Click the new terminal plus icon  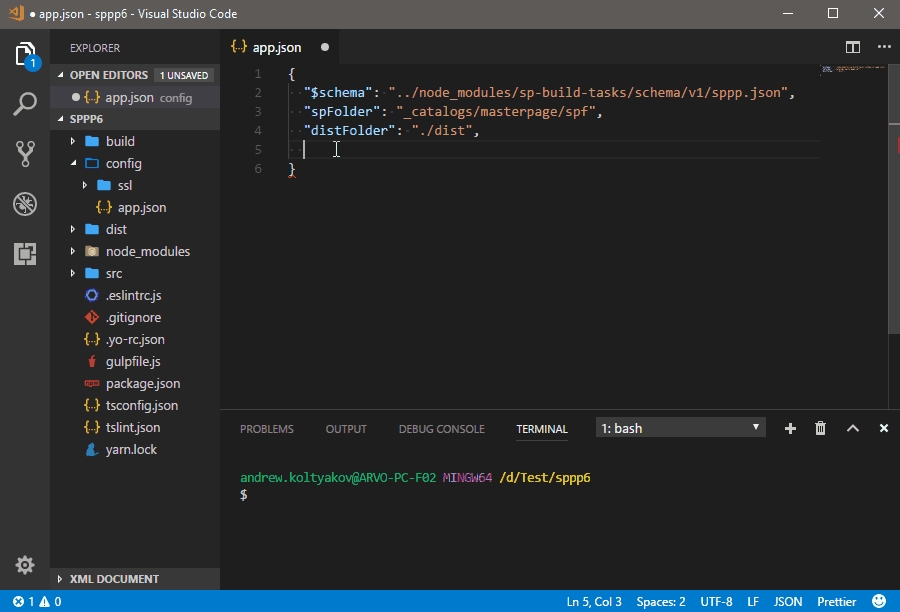(x=790, y=428)
